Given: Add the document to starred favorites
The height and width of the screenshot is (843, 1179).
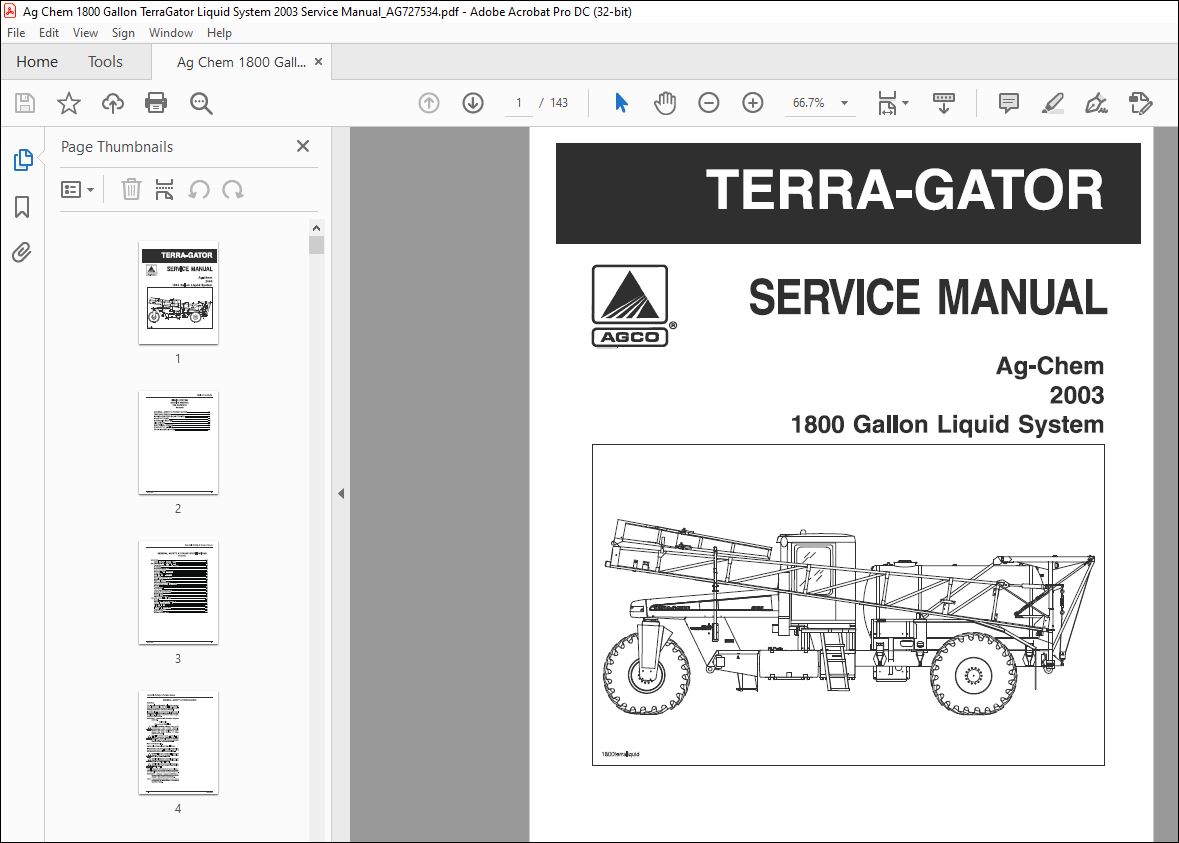Looking at the screenshot, I should [68, 103].
